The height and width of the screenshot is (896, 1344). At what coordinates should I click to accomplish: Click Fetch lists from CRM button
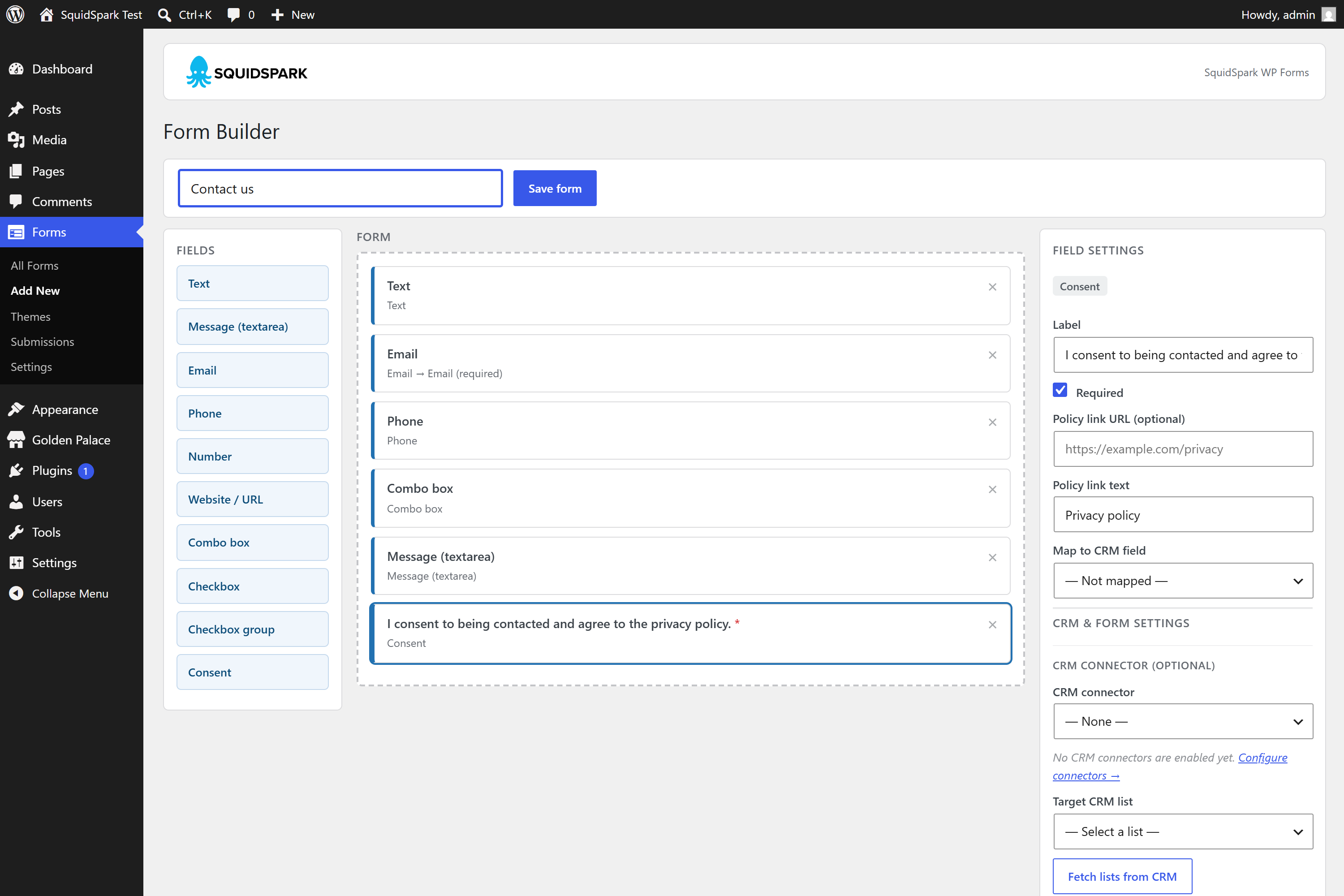click(x=1122, y=877)
